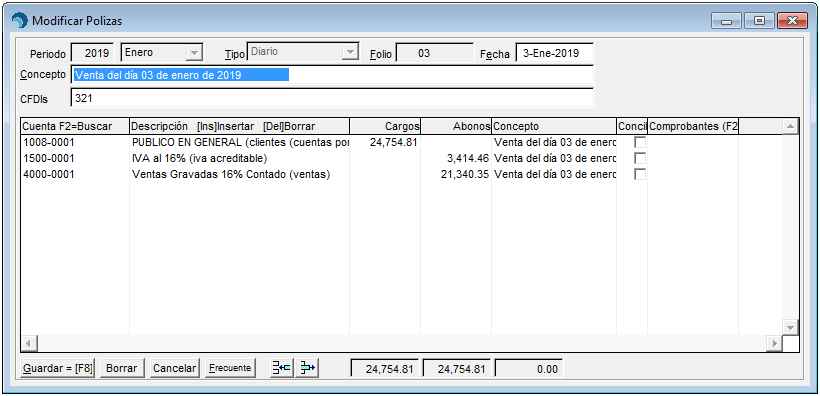
Task: Click the vertical scrollbar down arrow
Action: point(790,327)
